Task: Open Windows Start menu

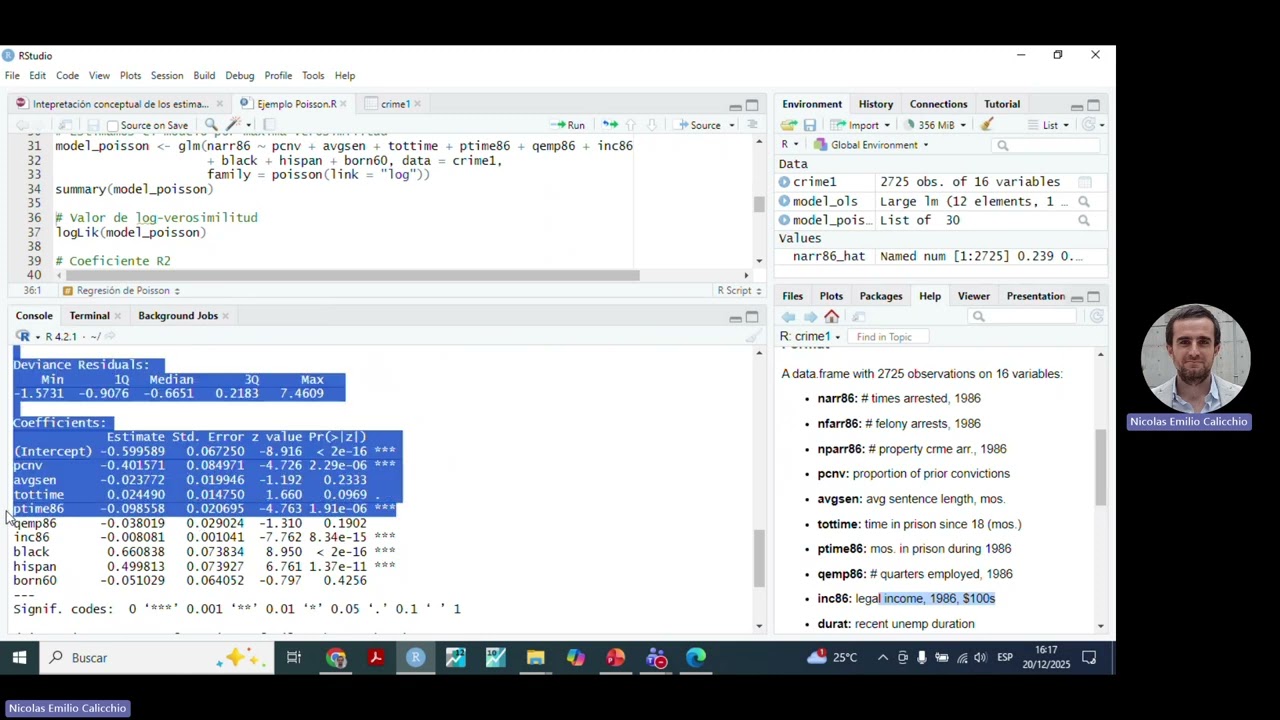Action: (x=19, y=658)
